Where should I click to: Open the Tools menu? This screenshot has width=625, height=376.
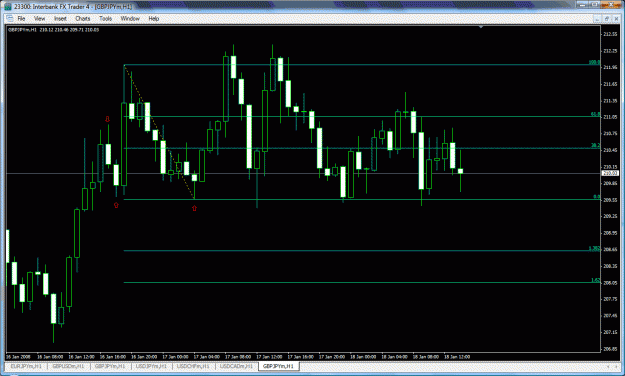105,18
